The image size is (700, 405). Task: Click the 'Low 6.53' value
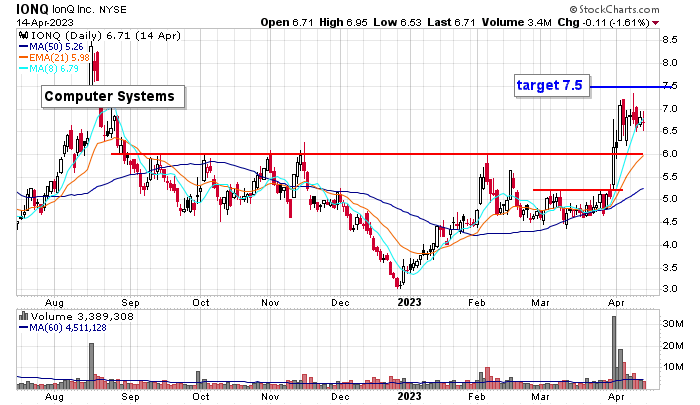pyautogui.click(x=397, y=22)
